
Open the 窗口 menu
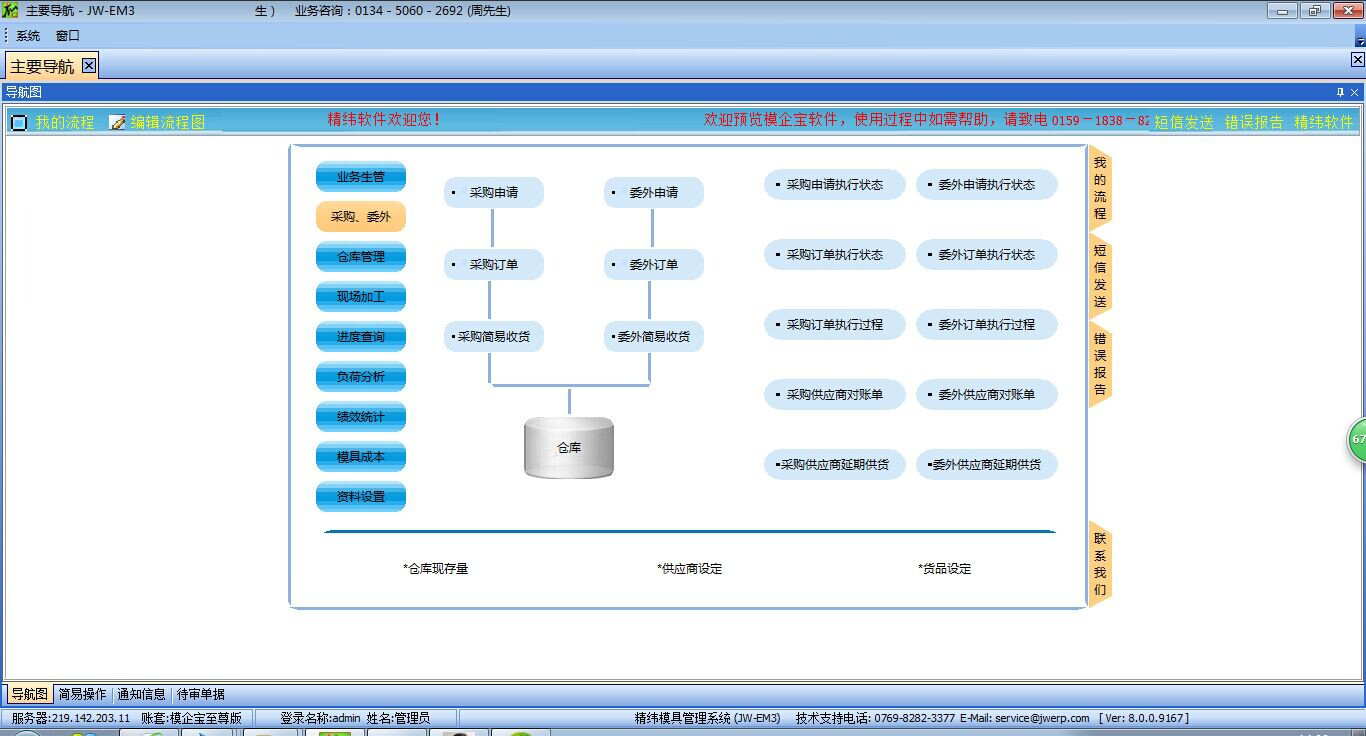[68, 36]
